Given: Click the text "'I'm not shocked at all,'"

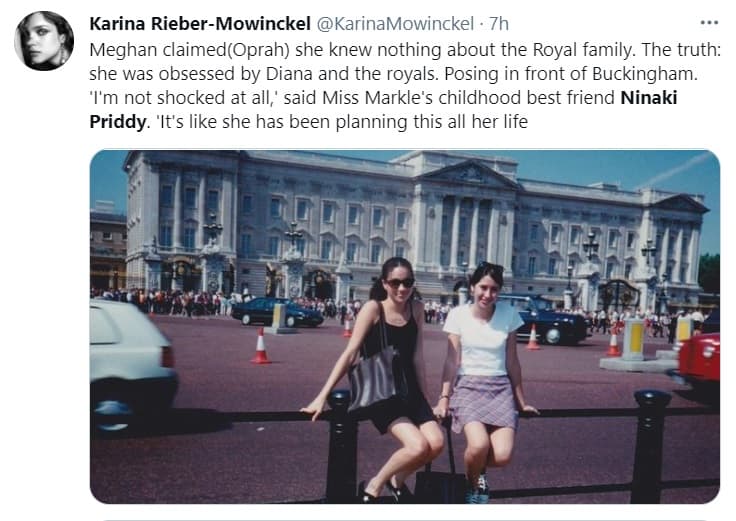Looking at the screenshot, I should [x=184, y=98].
